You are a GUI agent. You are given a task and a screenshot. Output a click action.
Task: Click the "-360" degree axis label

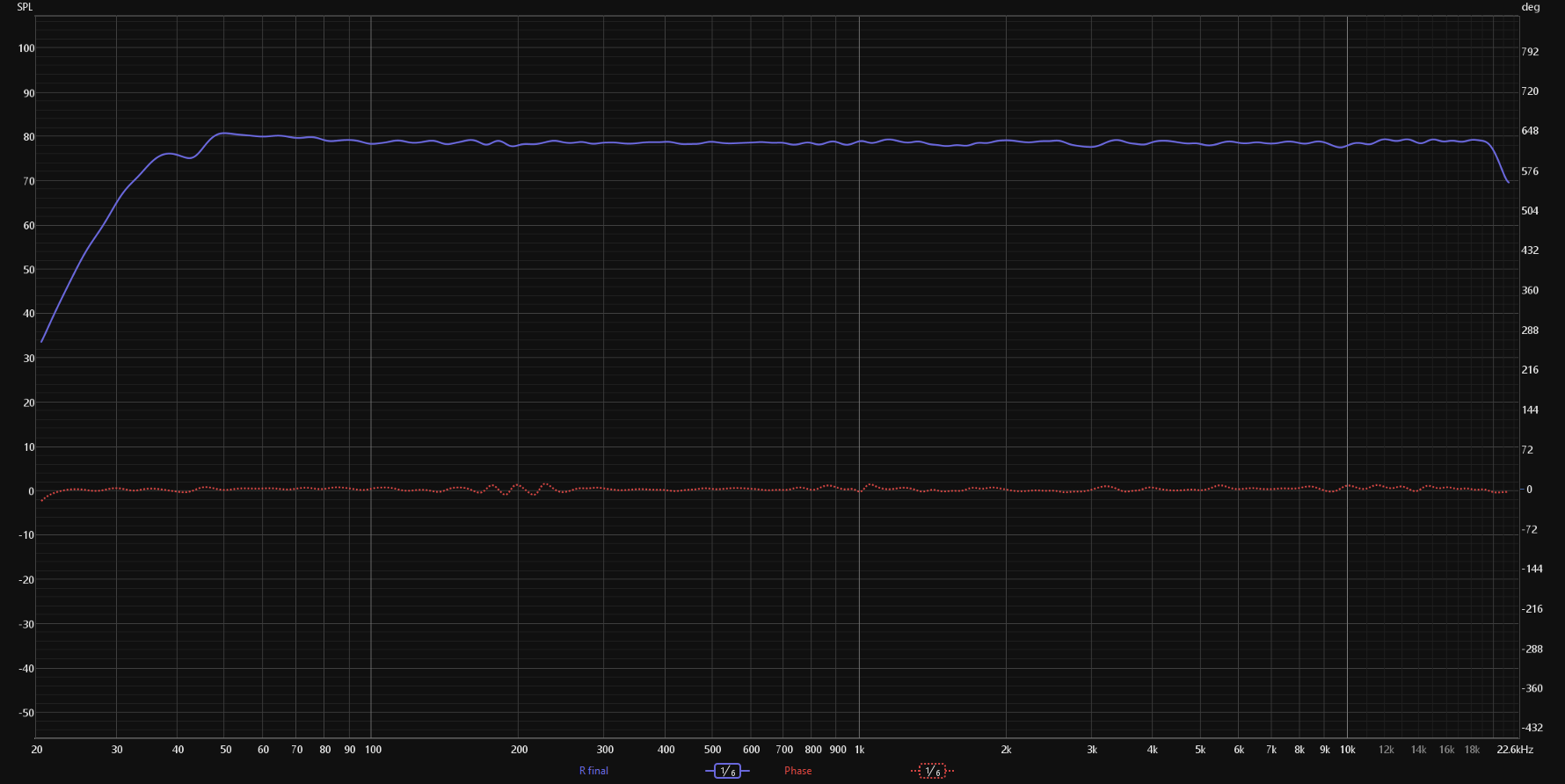click(1532, 688)
